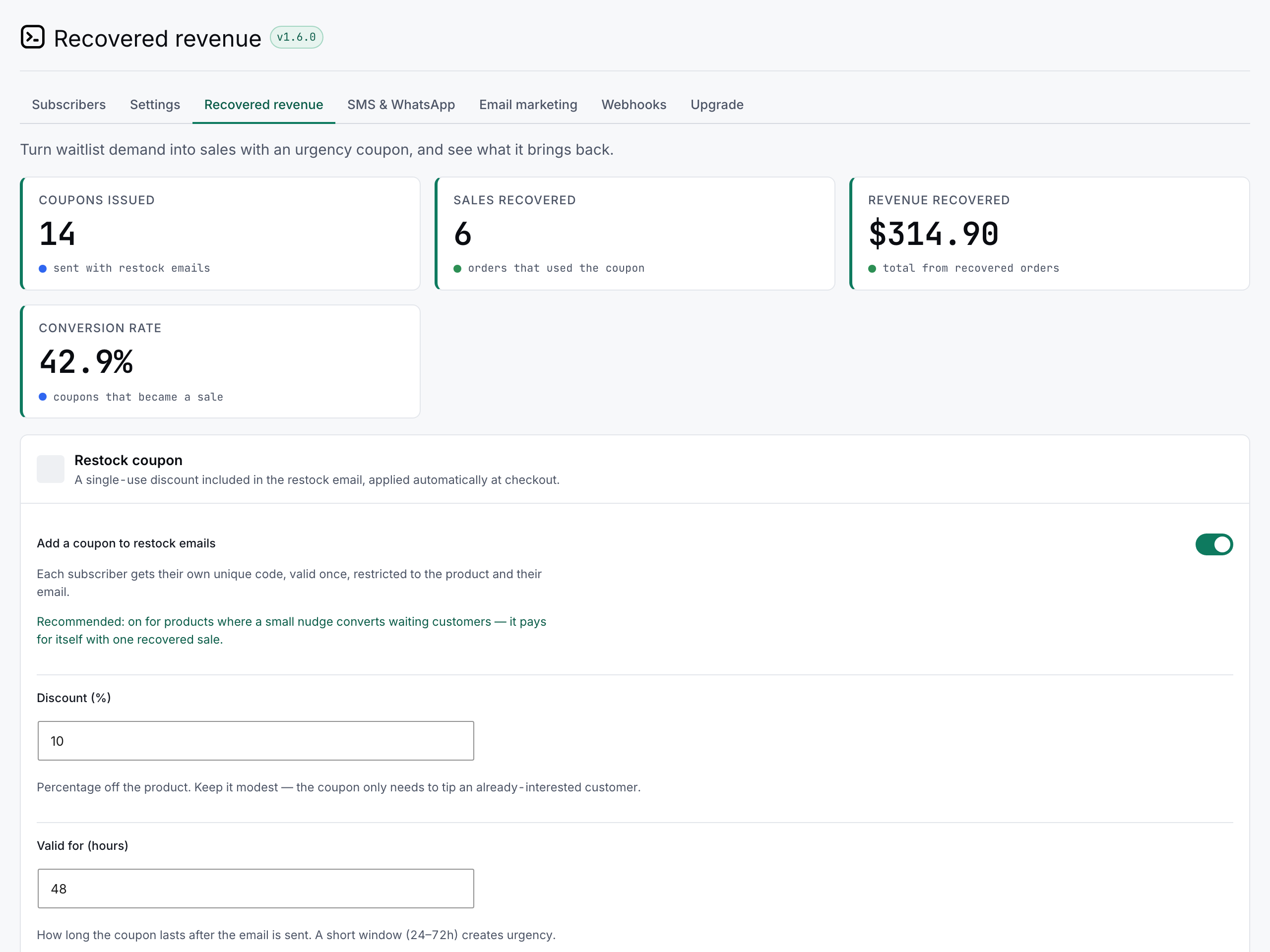The height and width of the screenshot is (952, 1270).
Task: Click the blue dot next to 'coupons that became a sale'
Action: pyautogui.click(x=43, y=397)
